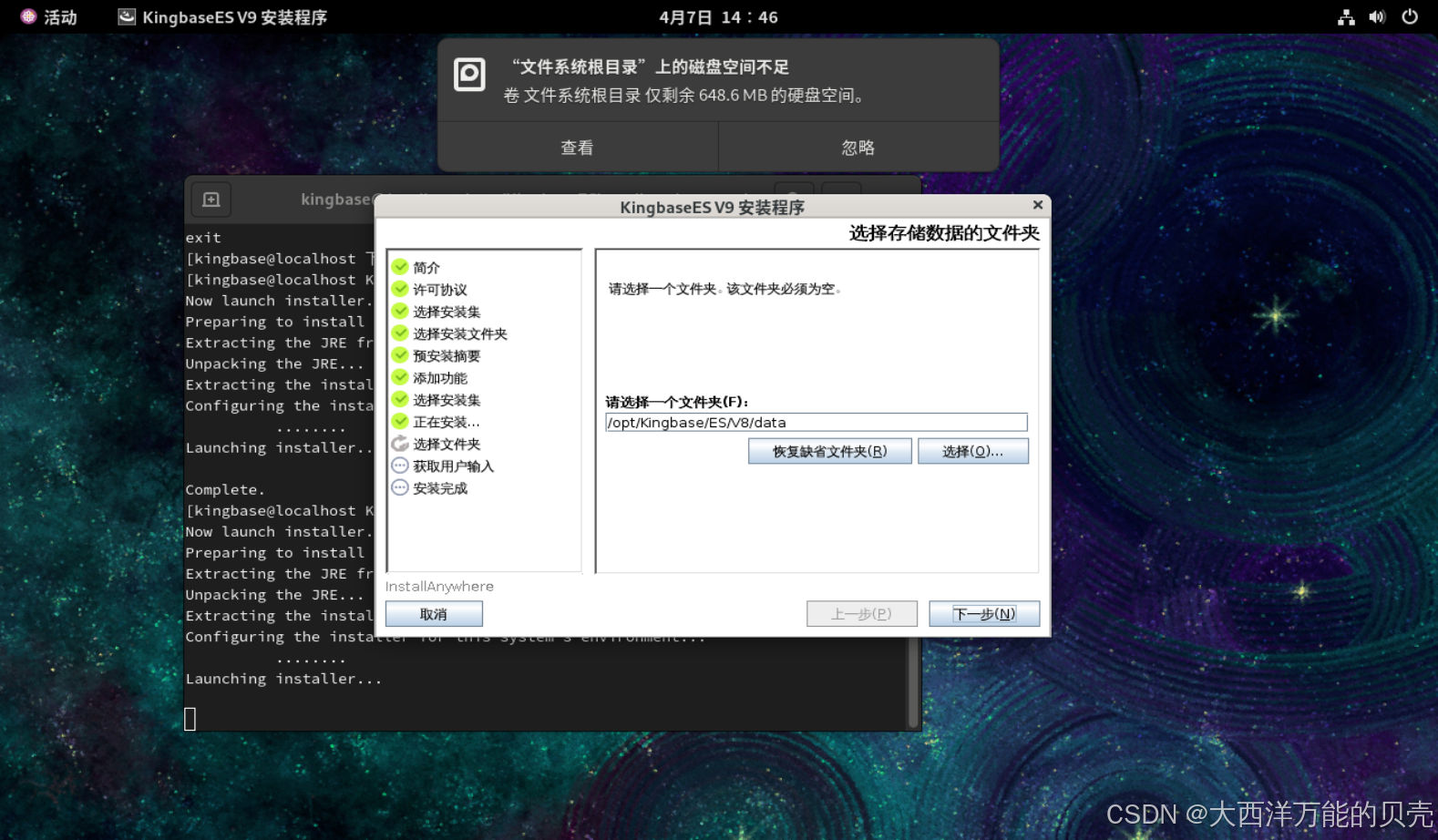The height and width of the screenshot is (840, 1438).
Task: Click the 添加功能 step label
Action: pos(440,378)
